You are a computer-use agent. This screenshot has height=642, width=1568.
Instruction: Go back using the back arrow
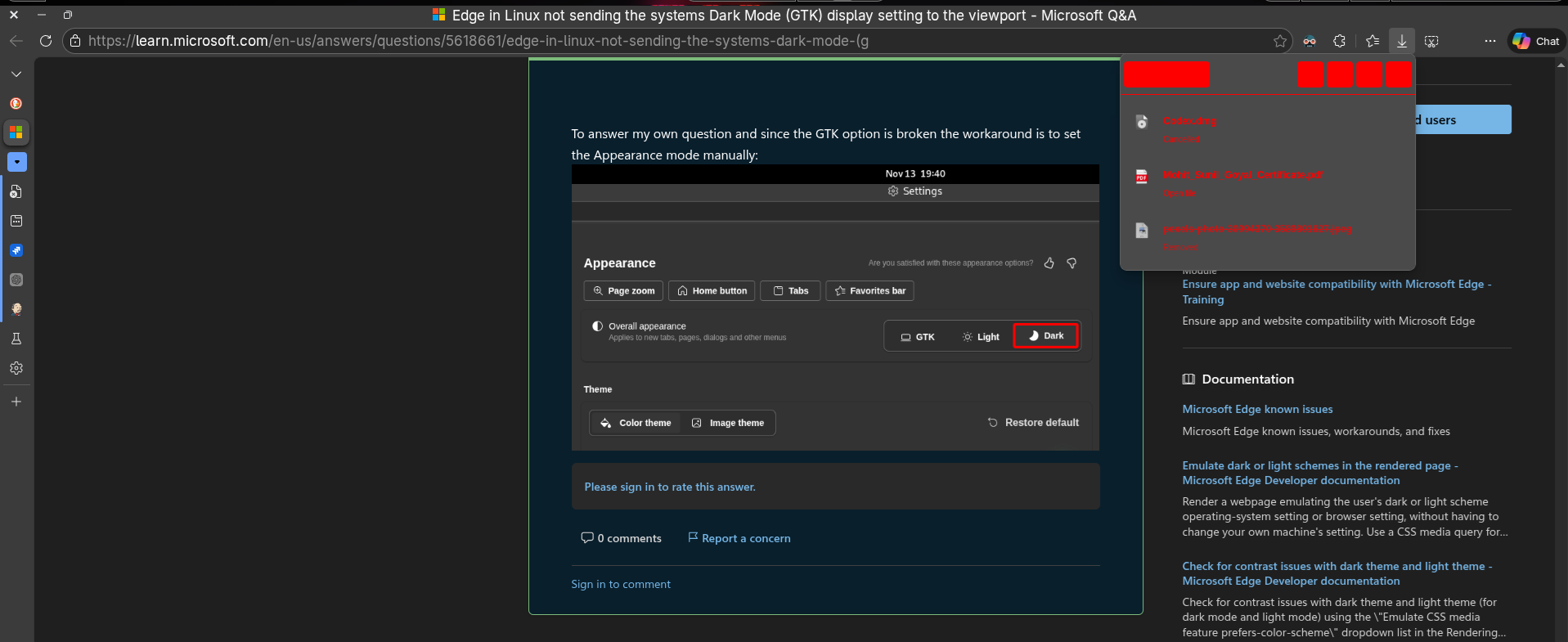click(x=16, y=41)
